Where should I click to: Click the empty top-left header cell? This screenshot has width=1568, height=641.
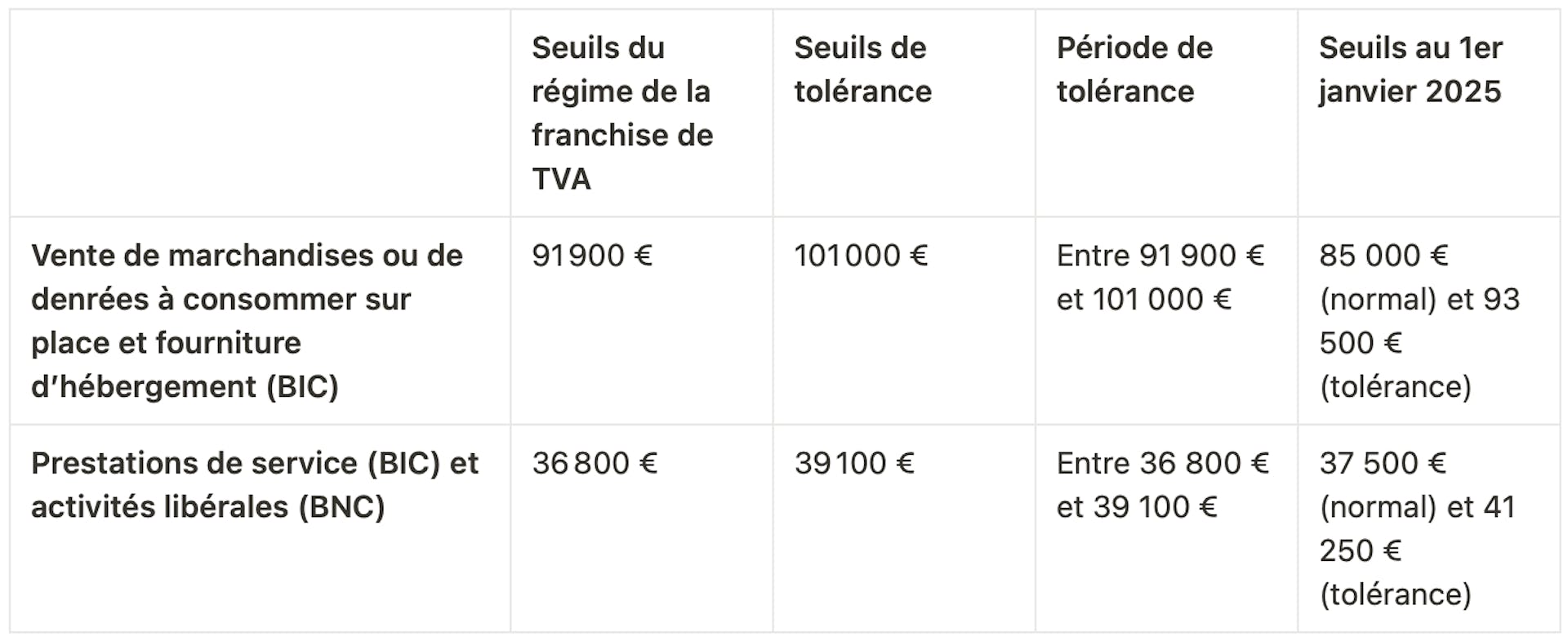[x=260, y=113]
